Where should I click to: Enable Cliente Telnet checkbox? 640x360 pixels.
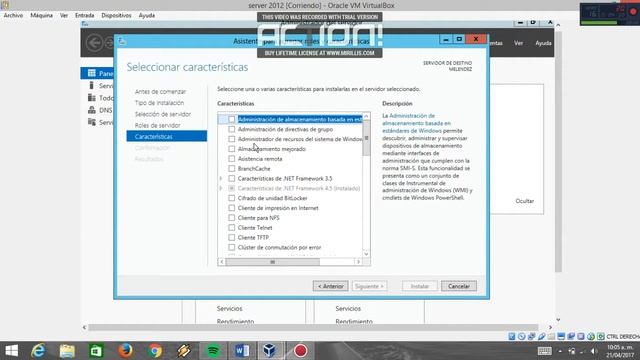[231, 227]
